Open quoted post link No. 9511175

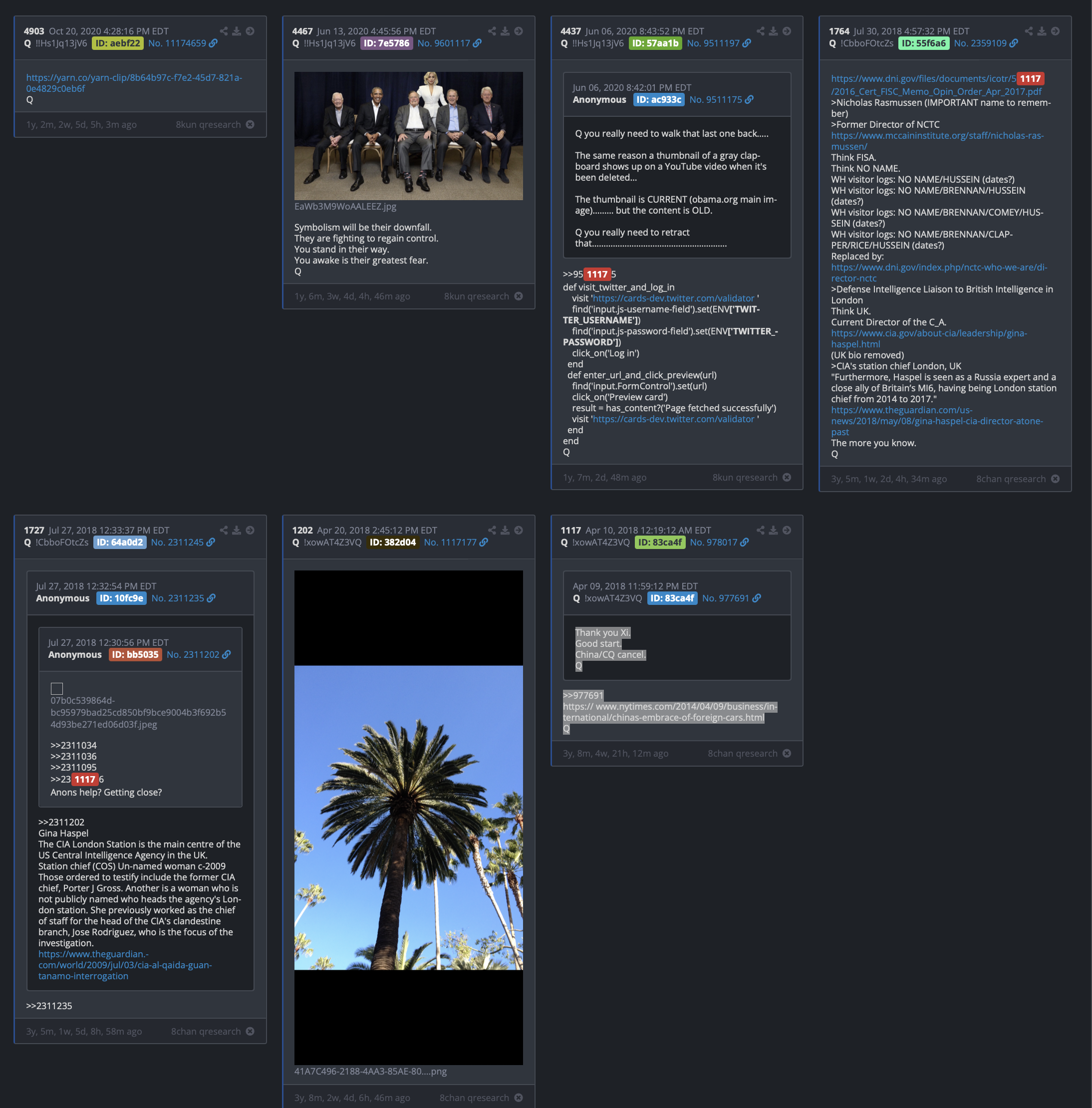716,99
